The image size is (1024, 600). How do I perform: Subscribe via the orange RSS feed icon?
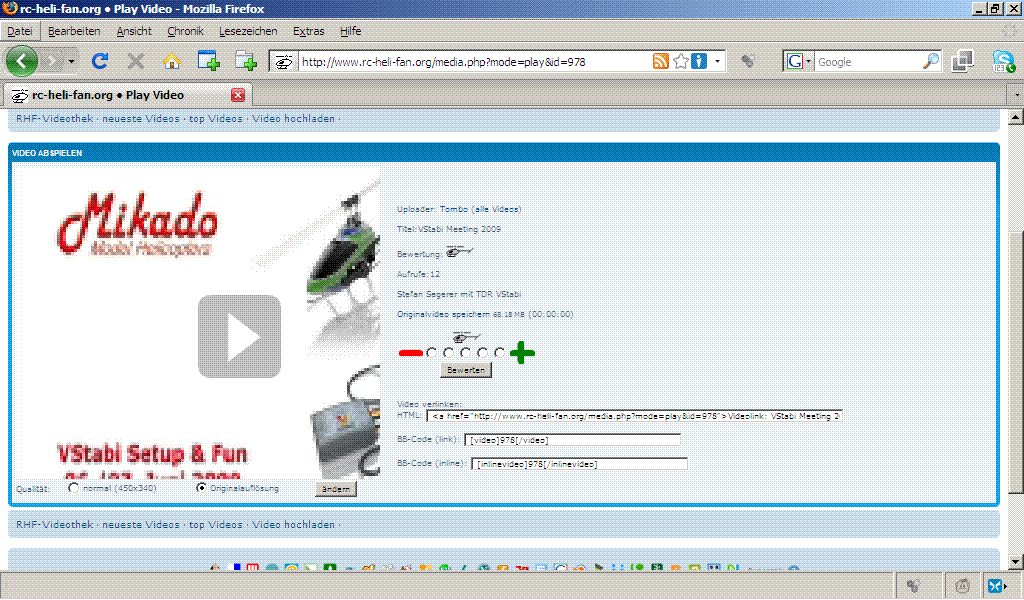(661, 61)
